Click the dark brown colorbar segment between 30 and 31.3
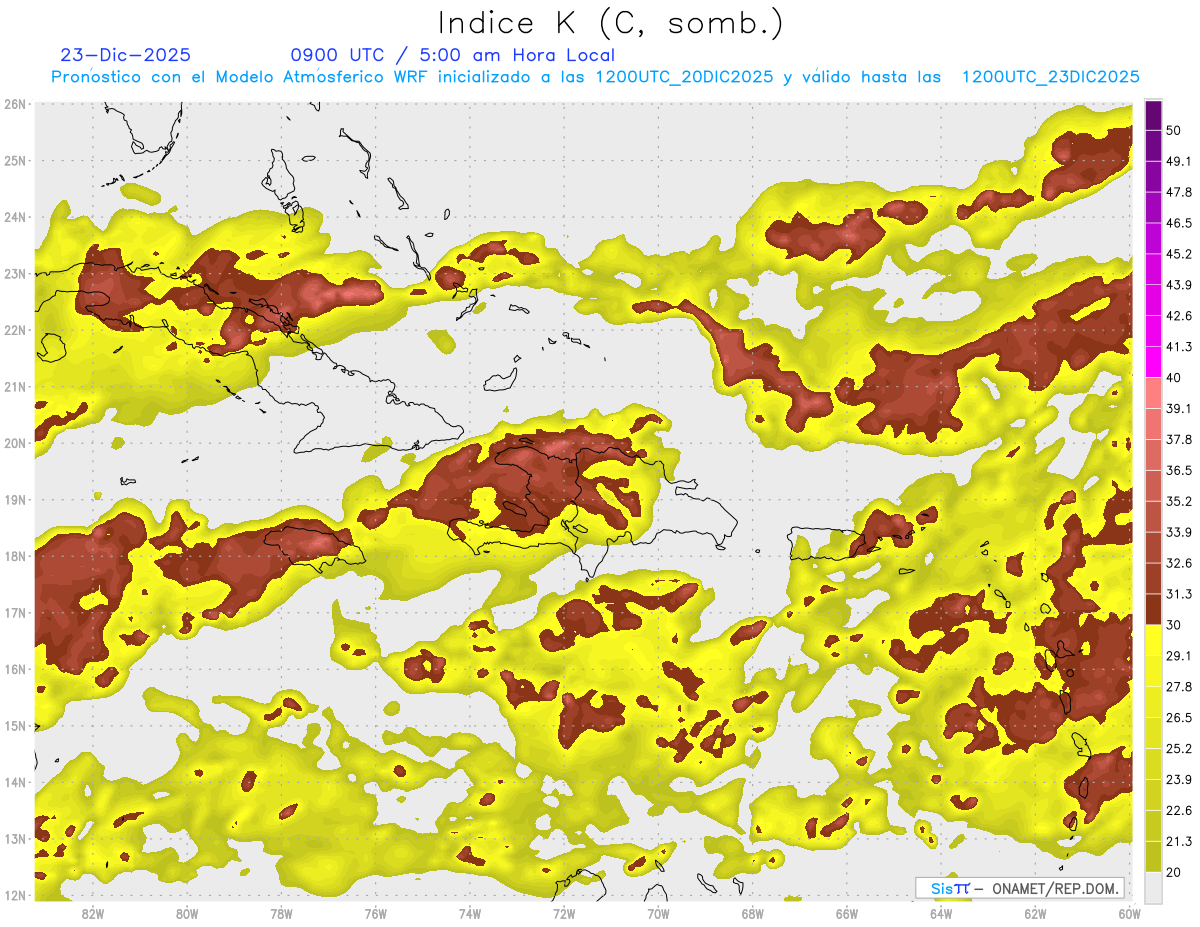Viewport: 1200px width, 927px height. pyautogui.click(x=1153, y=609)
